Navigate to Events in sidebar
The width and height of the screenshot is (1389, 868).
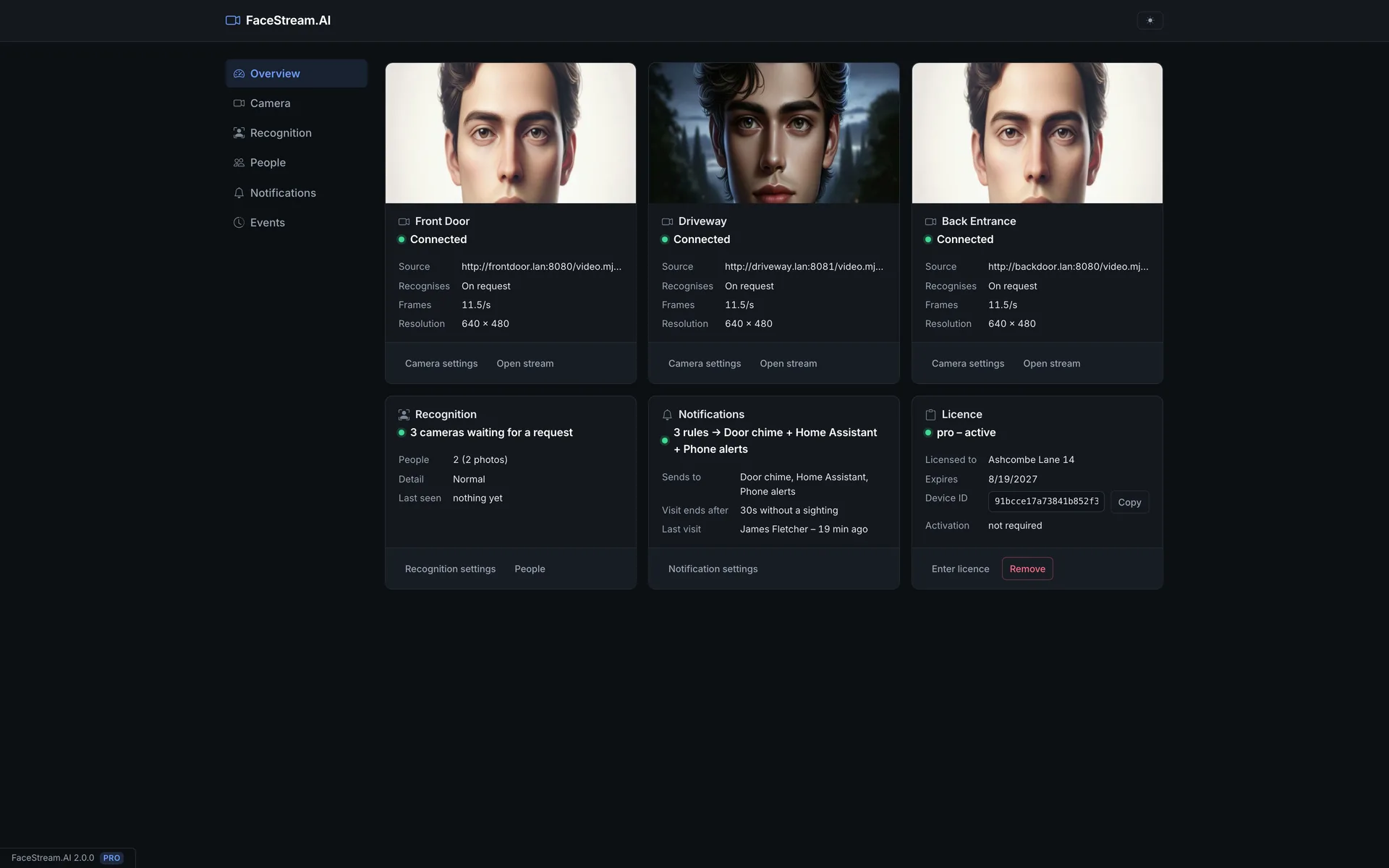297,223
